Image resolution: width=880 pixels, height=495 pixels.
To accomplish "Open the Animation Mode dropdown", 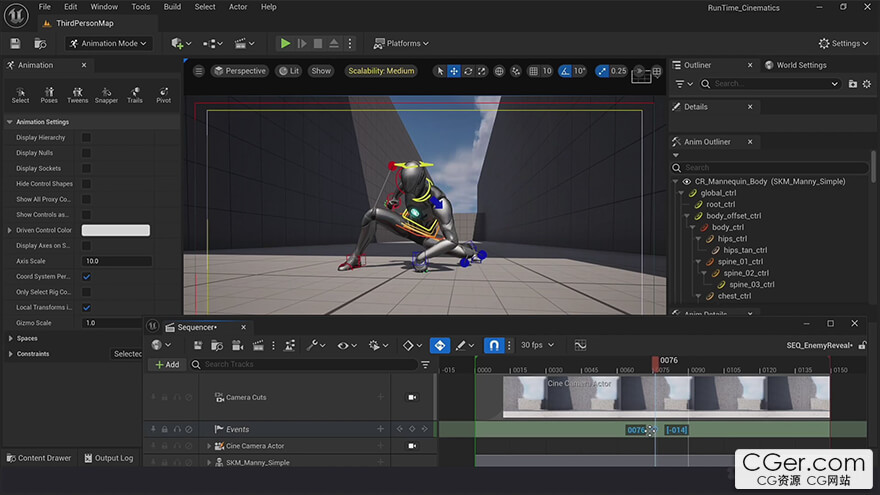I will [109, 44].
